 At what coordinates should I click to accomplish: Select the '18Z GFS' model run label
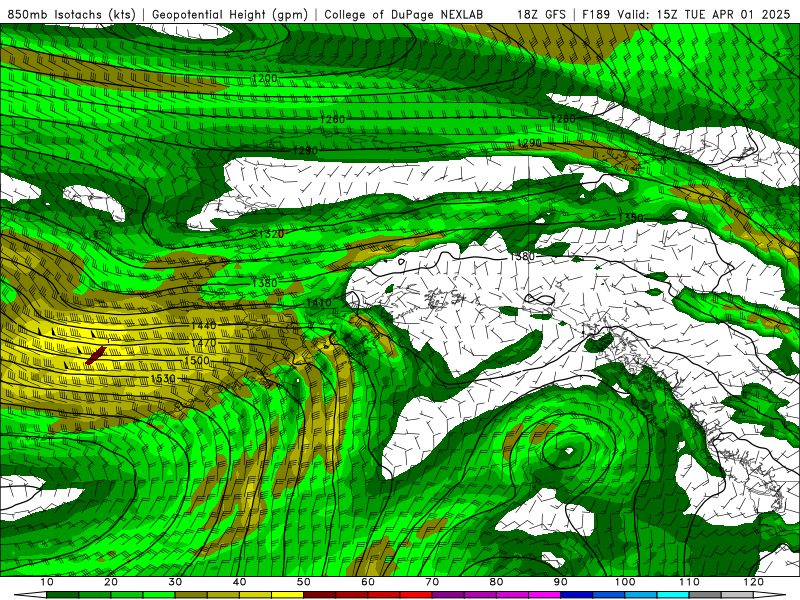(x=541, y=14)
